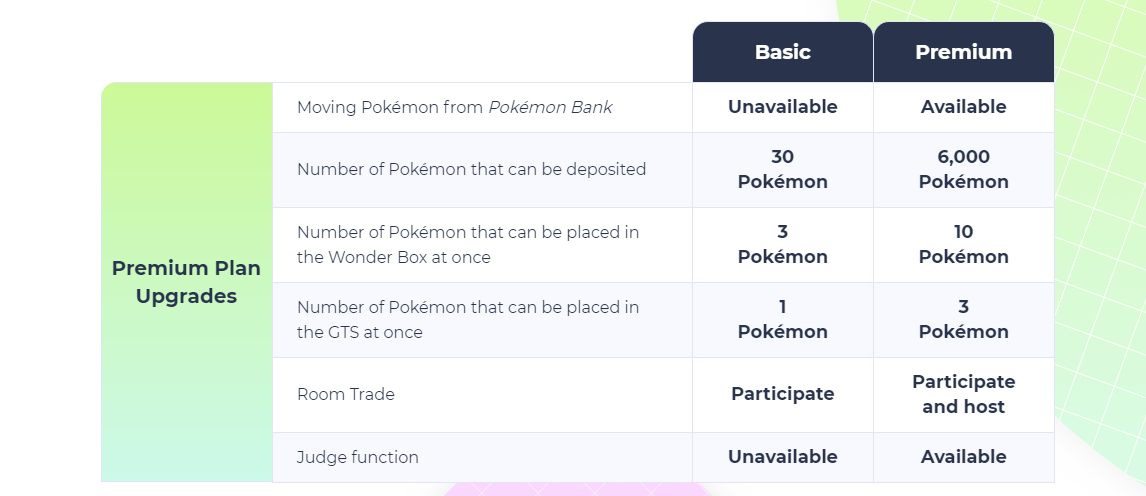Click Premium's Available Judge function cell
The image size is (1146, 496).
(x=964, y=457)
